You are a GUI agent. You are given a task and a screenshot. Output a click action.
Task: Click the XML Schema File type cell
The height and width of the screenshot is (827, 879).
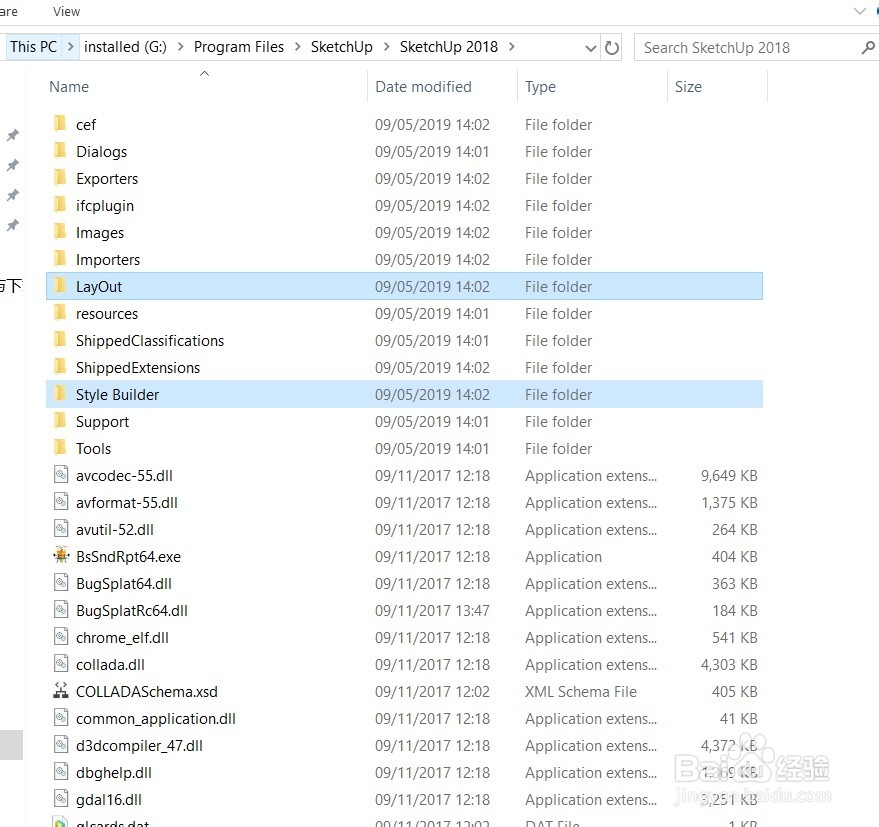point(581,692)
